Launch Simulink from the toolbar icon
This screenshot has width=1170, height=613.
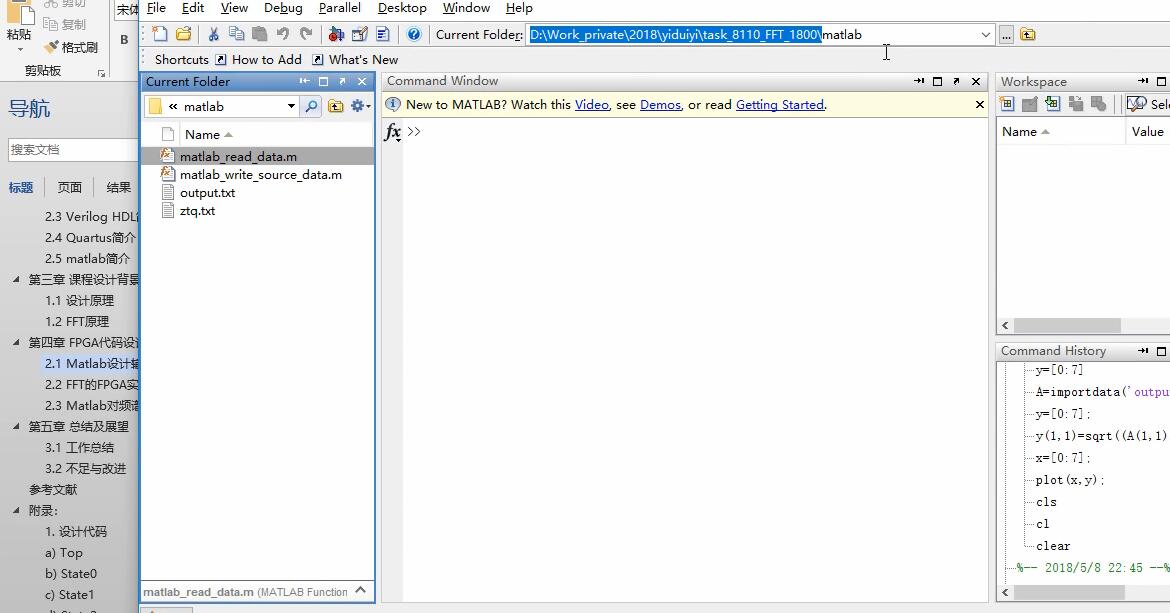[x=337, y=34]
